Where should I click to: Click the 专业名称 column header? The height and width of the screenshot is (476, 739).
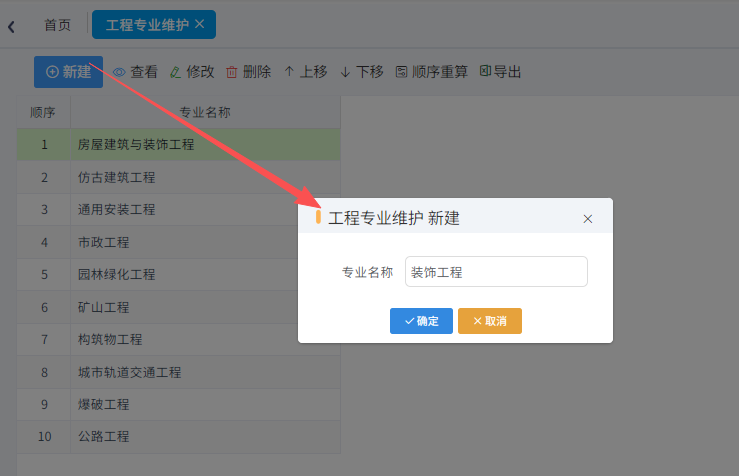tap(205, 112)
